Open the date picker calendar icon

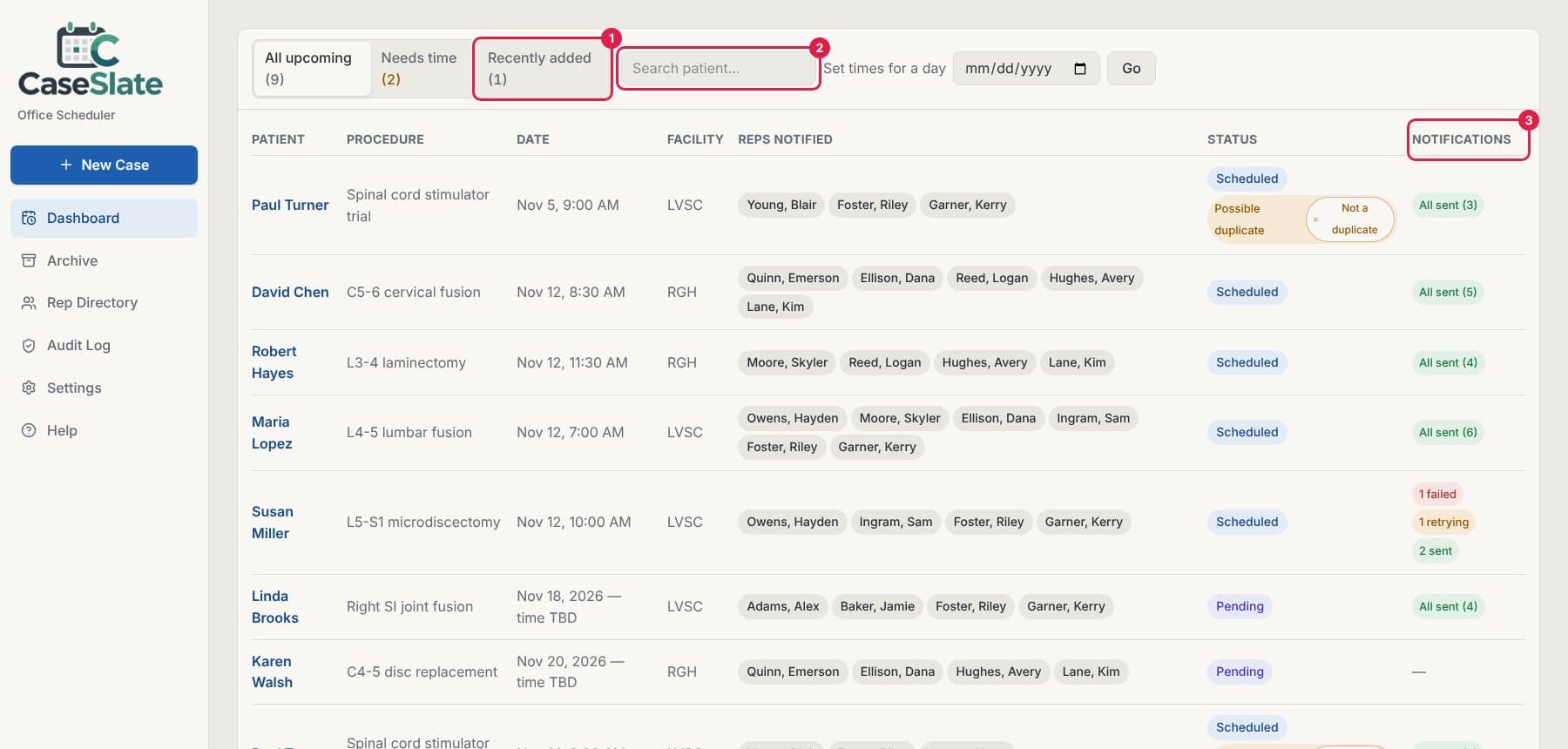tap(1080, 69)
